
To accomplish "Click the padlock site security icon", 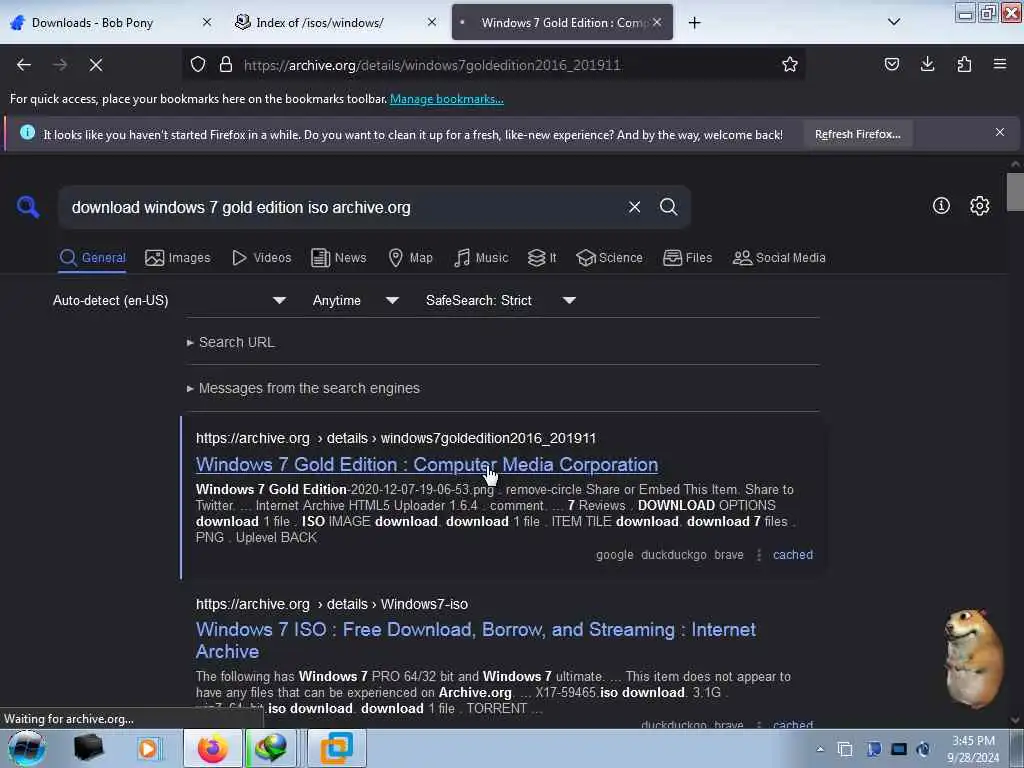I will 226,64.
